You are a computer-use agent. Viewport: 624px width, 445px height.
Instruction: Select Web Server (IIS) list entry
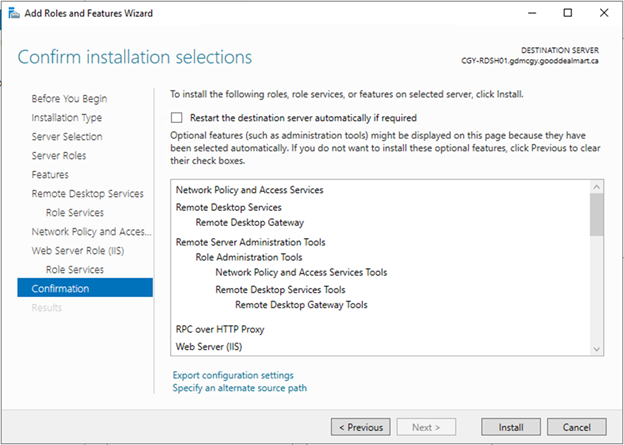coord(209,347)
